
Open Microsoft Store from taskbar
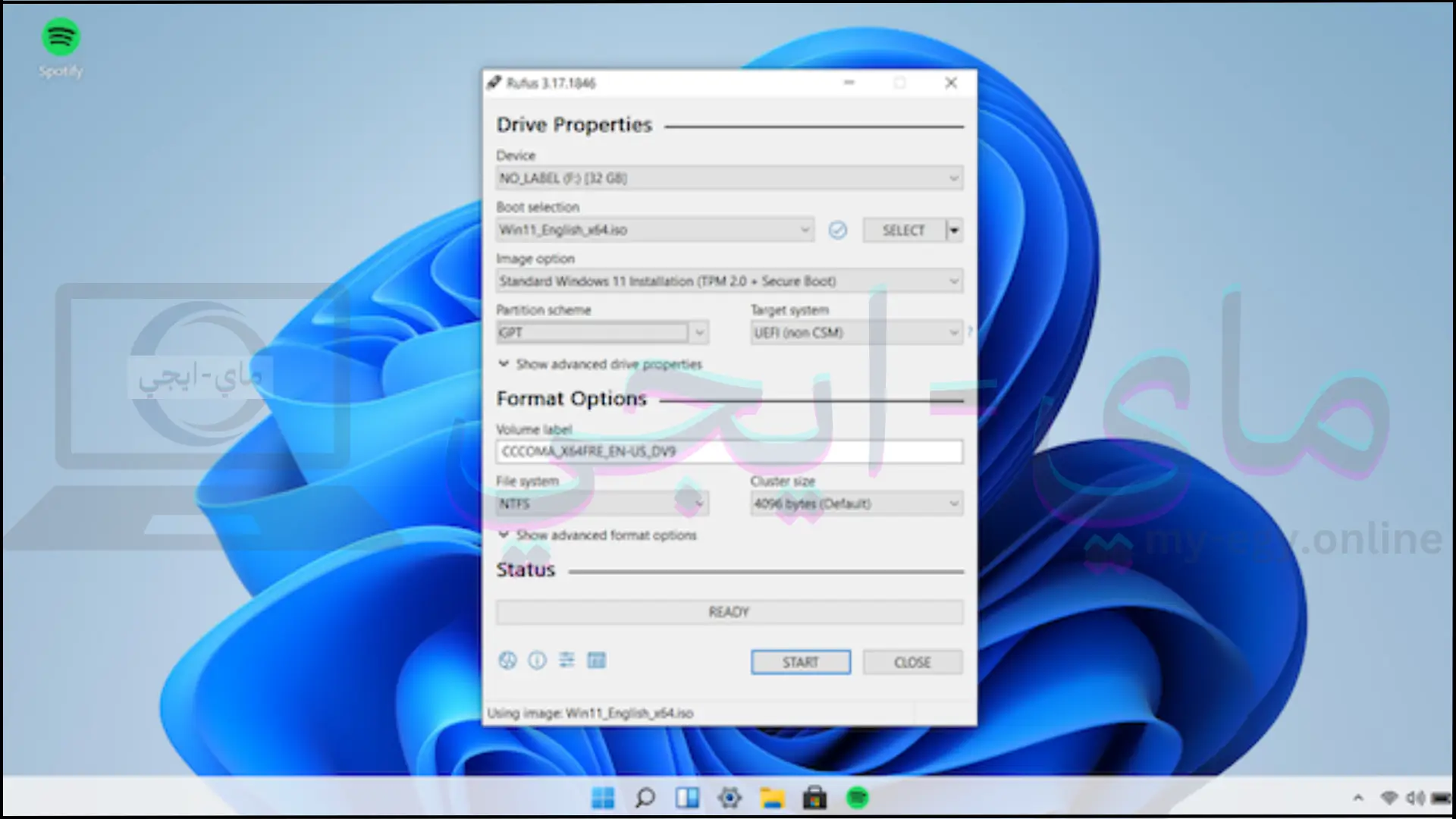814,798
